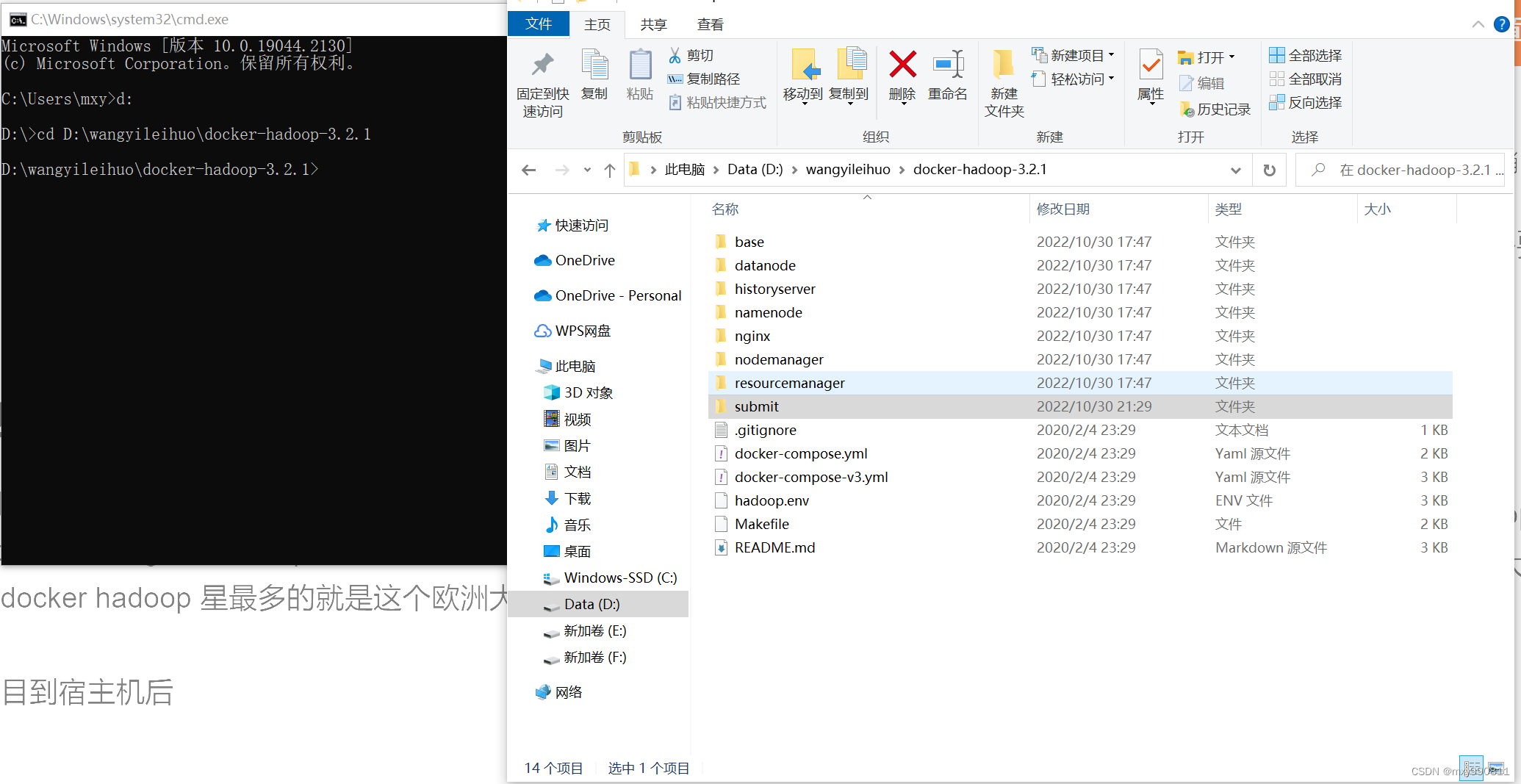The image size is (1521, 784).
Task: Refresh the folder view
Action: (1269, 169)
